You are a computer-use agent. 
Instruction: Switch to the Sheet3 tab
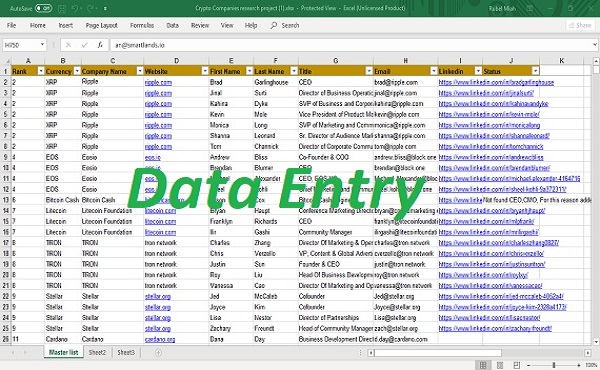point(126,352)
